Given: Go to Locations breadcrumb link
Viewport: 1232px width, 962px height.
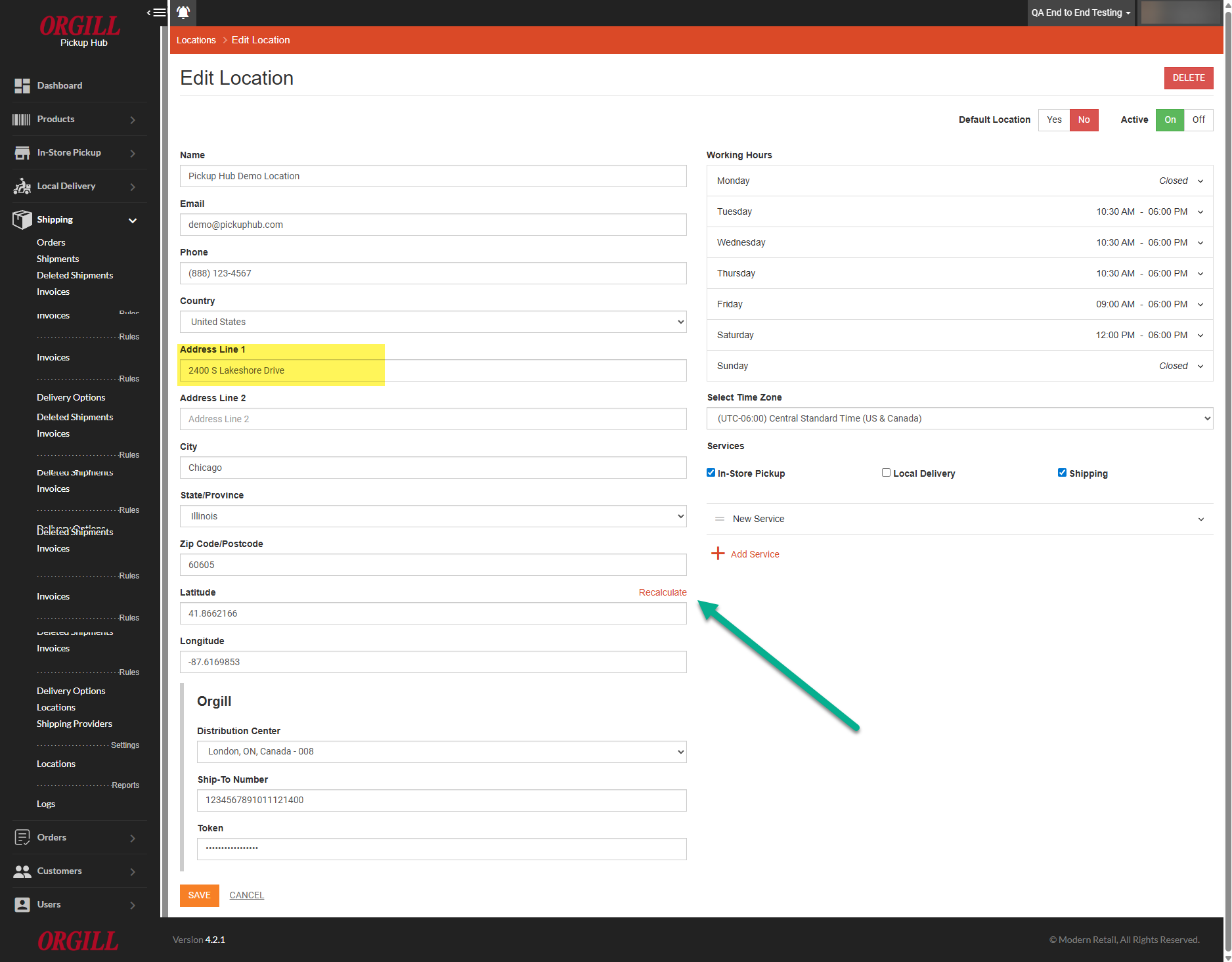Looking at the screenshot, I should [x=196, y=40].
